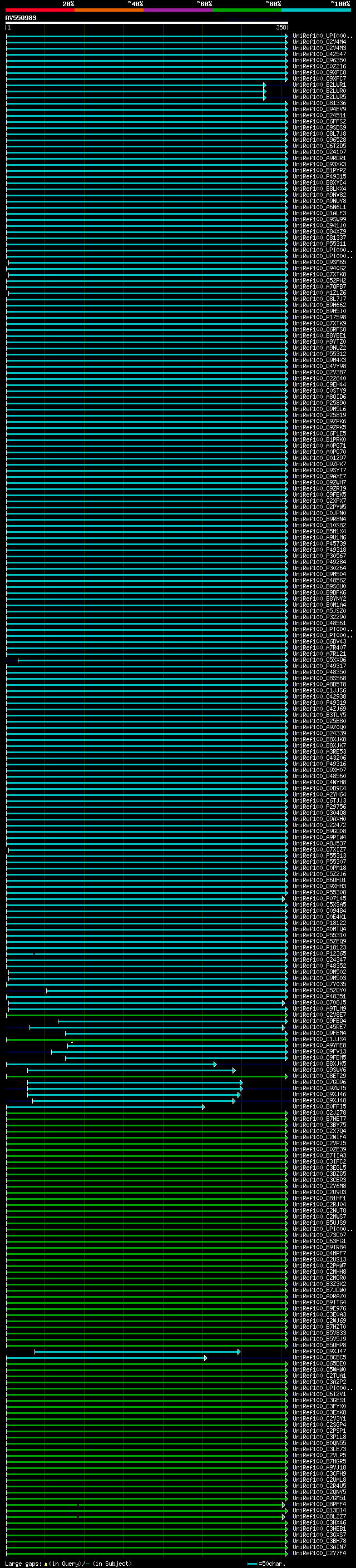
Task: Select the UniRef100_C3GES1 label
Action: coord(319,1400)
